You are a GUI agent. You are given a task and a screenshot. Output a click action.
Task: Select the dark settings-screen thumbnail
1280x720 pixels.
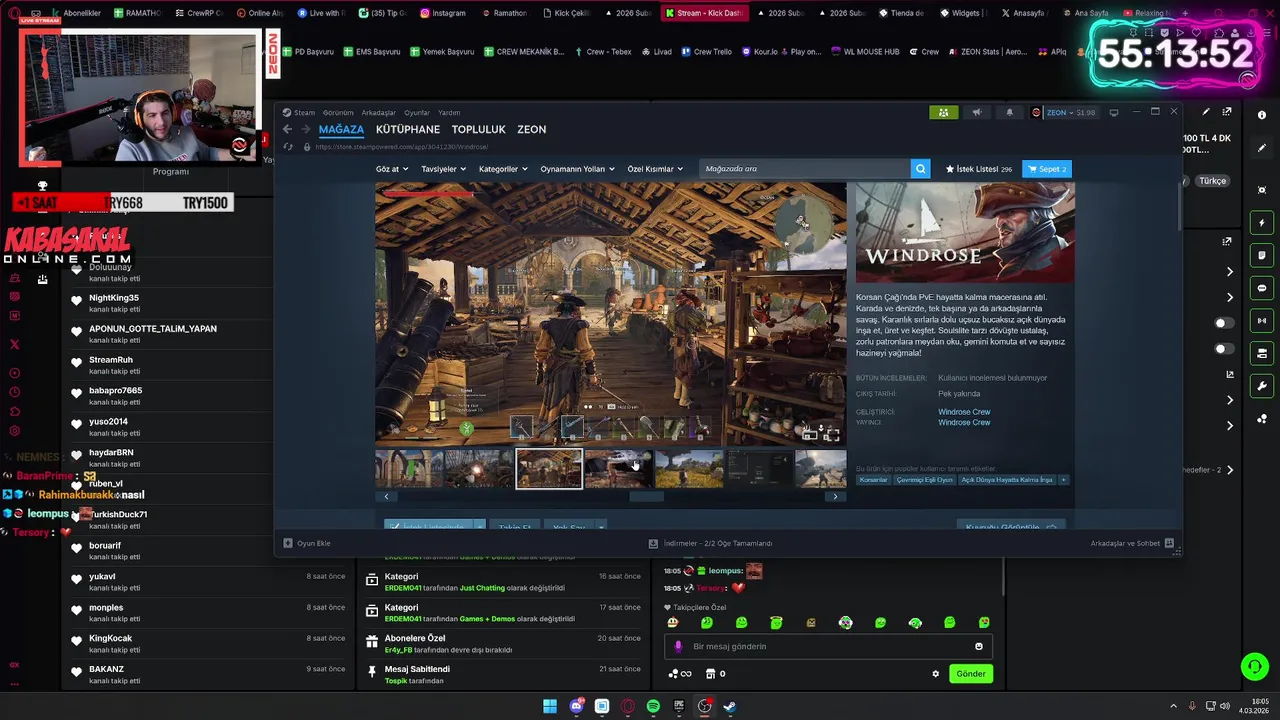tap(759, 469)
